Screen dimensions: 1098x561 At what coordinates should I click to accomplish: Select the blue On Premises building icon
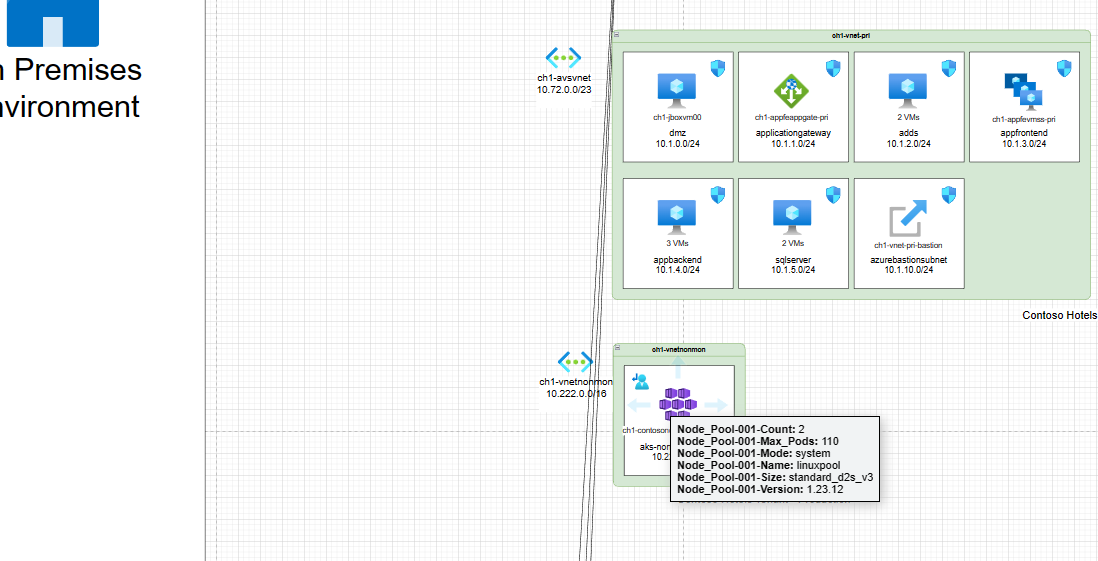pyautogui.click(x=53, y=23)
